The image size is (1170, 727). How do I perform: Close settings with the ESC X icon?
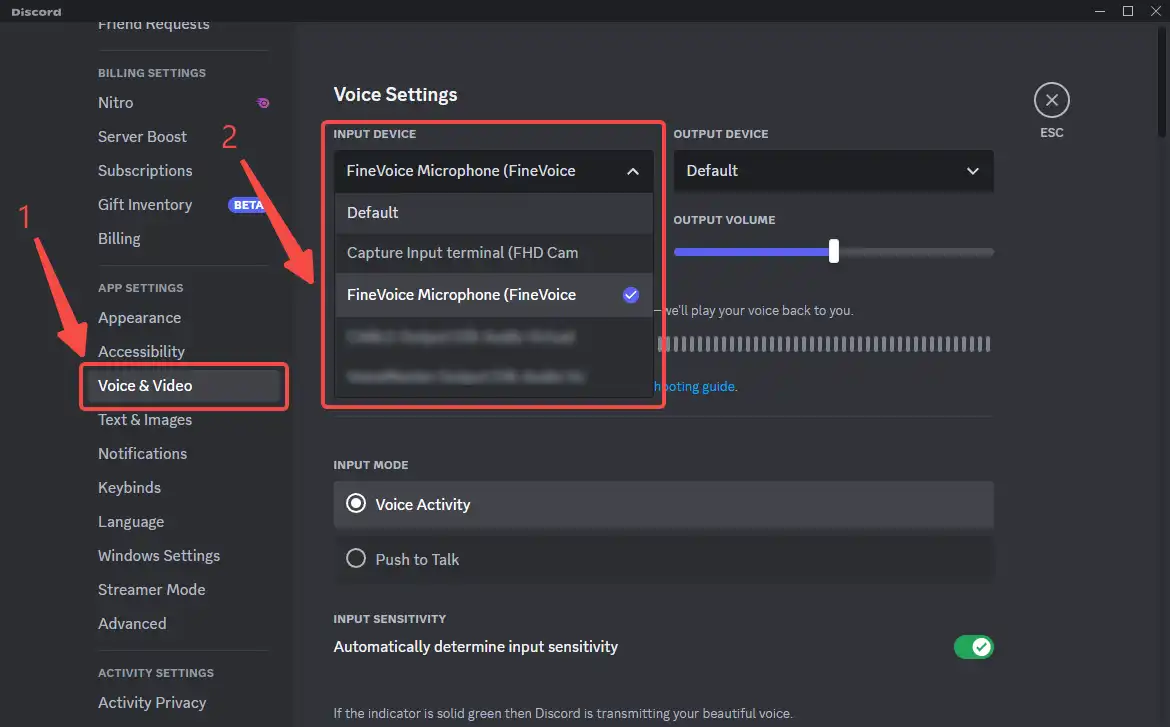[x=1051, y=100]
